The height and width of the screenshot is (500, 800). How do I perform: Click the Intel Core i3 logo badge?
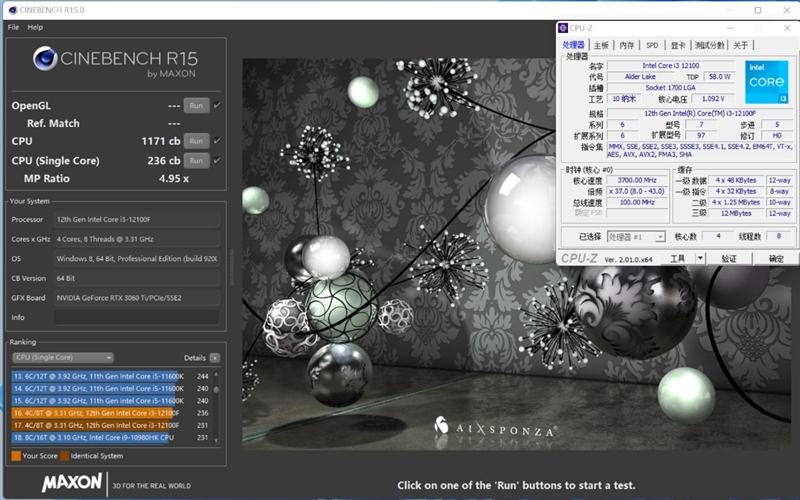click(766, 83)
